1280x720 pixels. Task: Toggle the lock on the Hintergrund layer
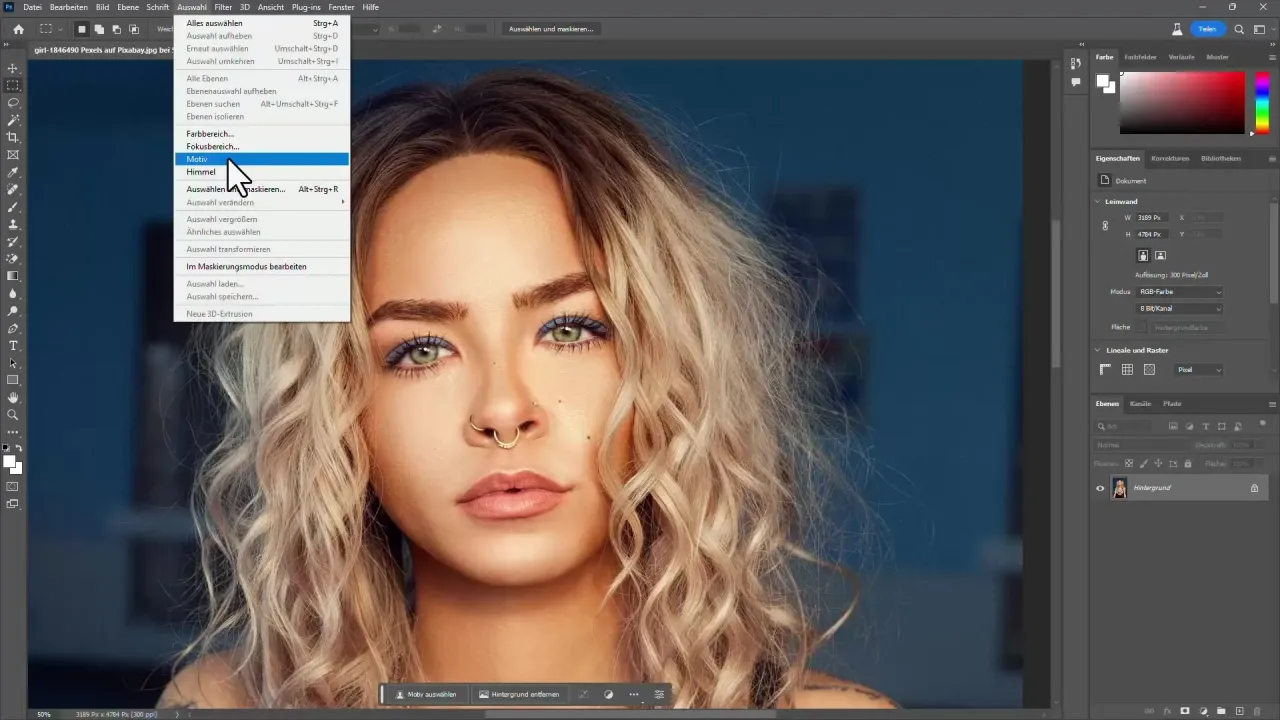click(1255, 488)
